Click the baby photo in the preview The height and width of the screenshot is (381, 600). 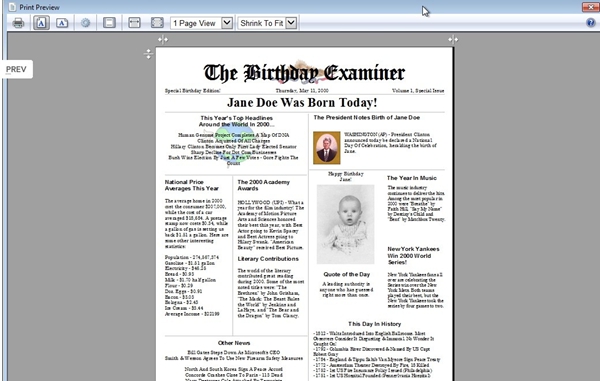(x=346, y=224)
